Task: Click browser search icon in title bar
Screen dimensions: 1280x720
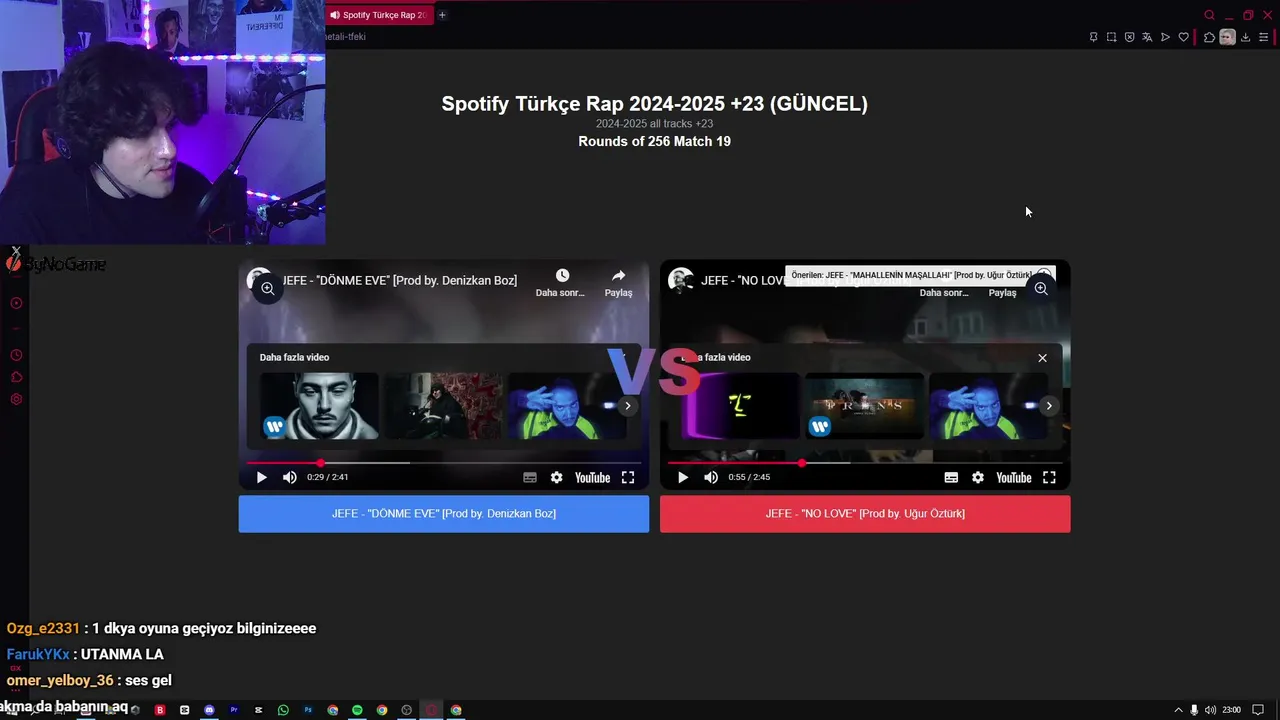Action: point(1209,15)
